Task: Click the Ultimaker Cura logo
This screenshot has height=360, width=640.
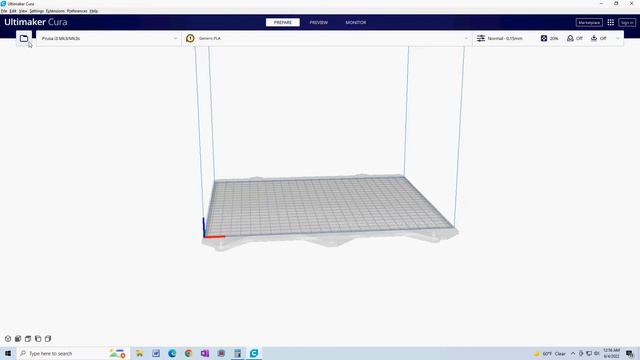Action: [36, 22]
